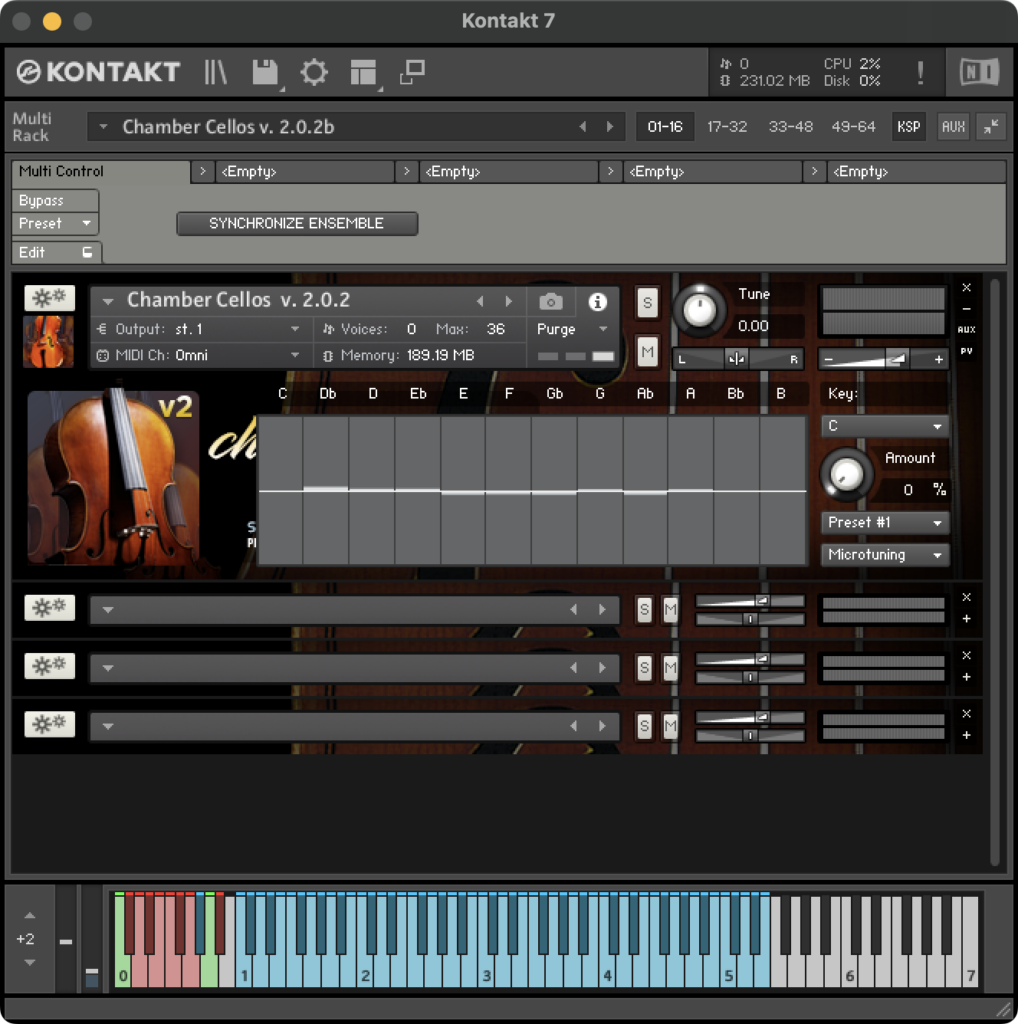Adjust the Tune knob

699,311
